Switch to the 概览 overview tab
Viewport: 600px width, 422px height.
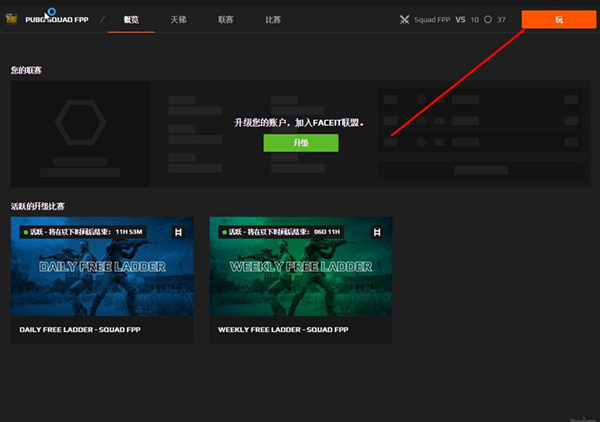click(131, 20)
